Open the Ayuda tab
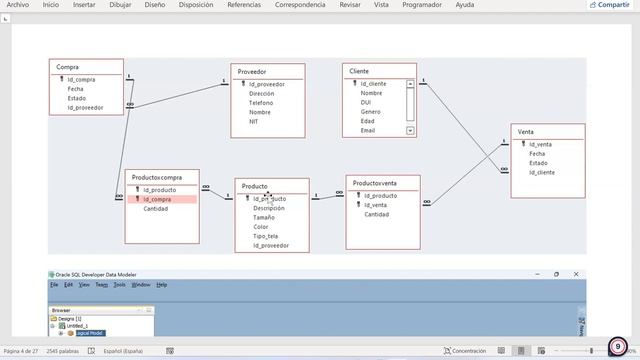The image size is (640, 360). (x=464, y=5)
